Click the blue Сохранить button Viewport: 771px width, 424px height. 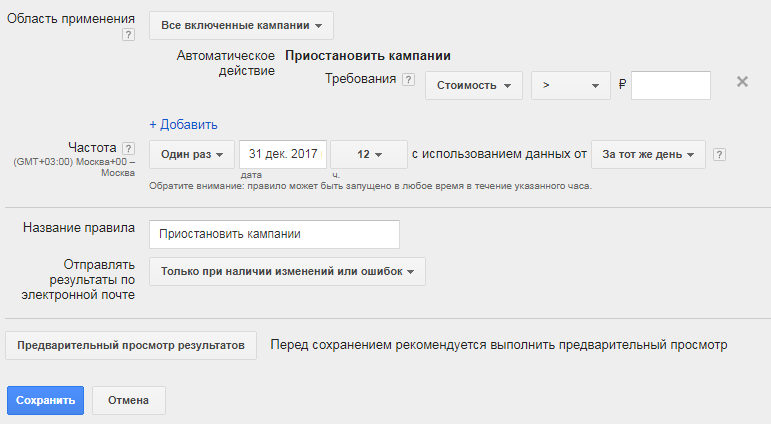tap(46, 400)
